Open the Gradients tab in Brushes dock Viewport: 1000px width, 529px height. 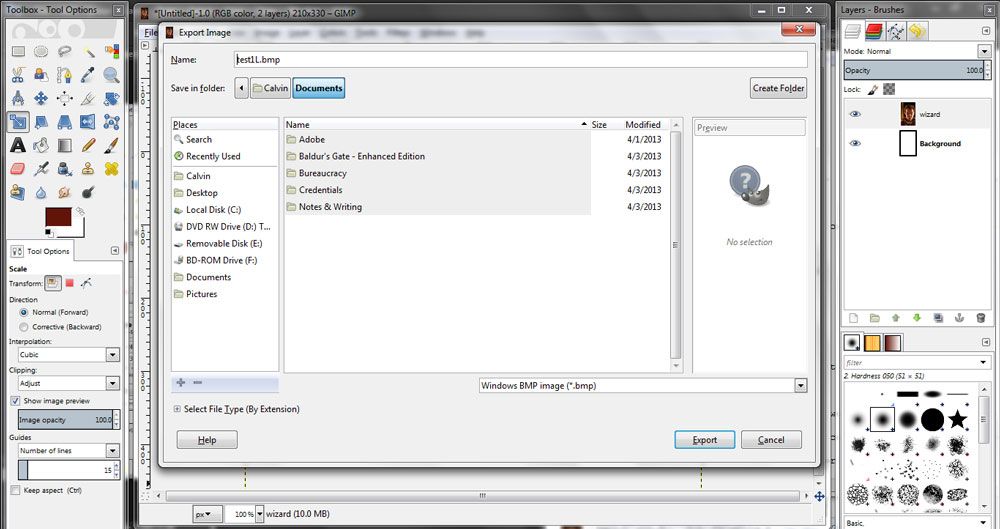tap(892, 343)
